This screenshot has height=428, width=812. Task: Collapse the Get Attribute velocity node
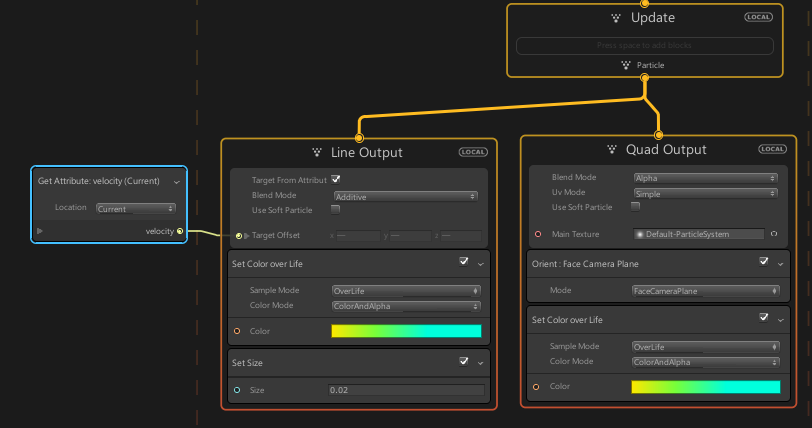[x=177, y=182]
